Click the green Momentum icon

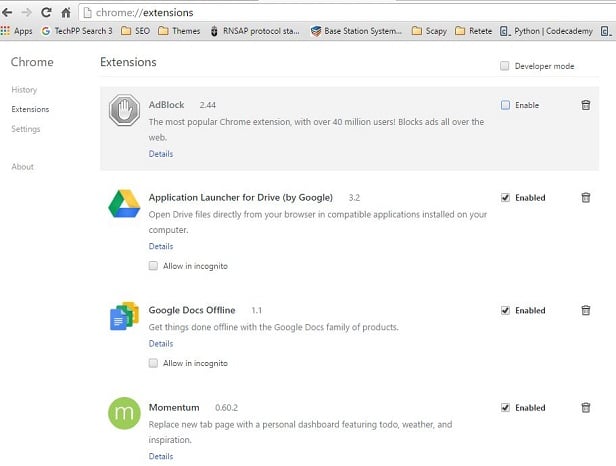124,413
